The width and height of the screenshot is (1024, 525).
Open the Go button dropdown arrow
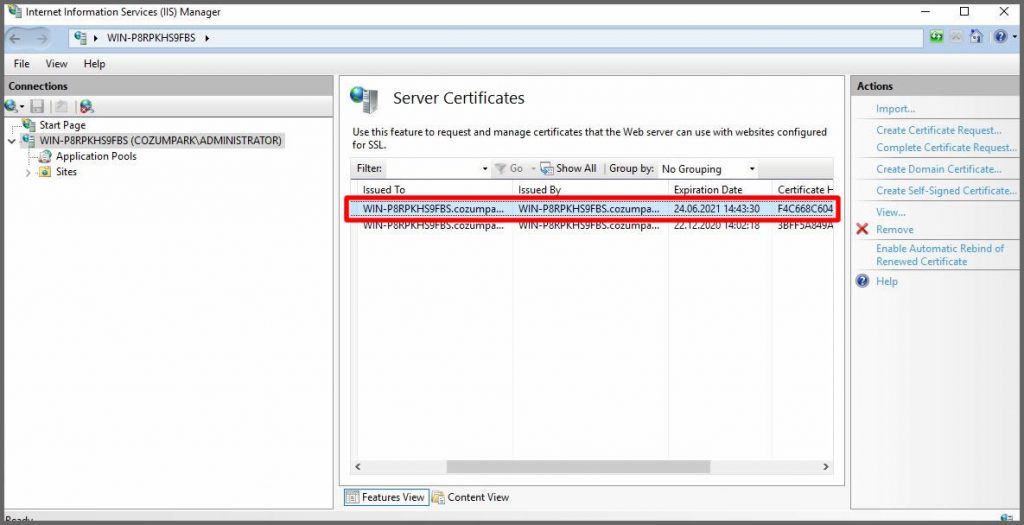tap(532, 168)
